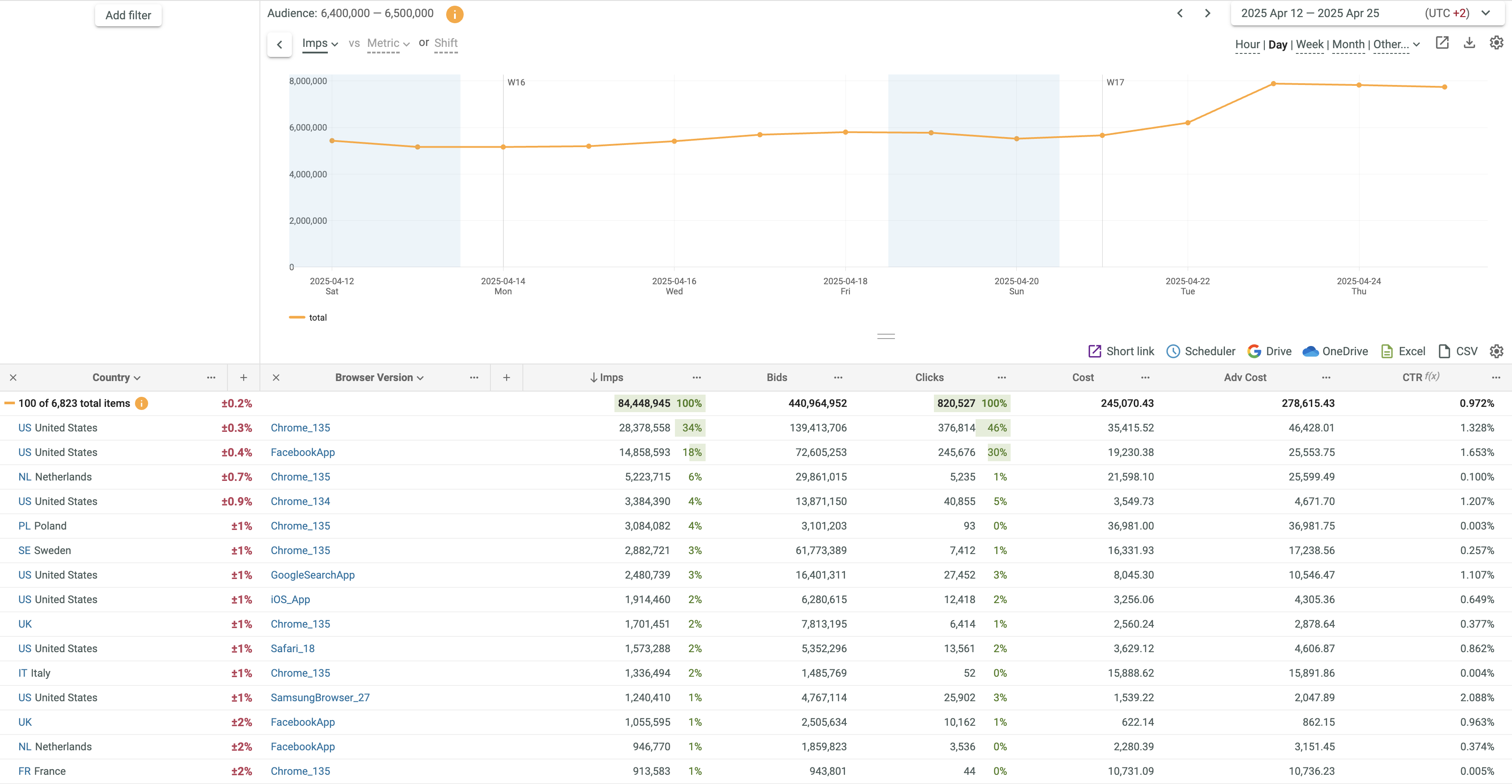Switch chart granularity to Hour
The width and height of the screenshot is (1512, 784).
click(x=1247, y=45)
